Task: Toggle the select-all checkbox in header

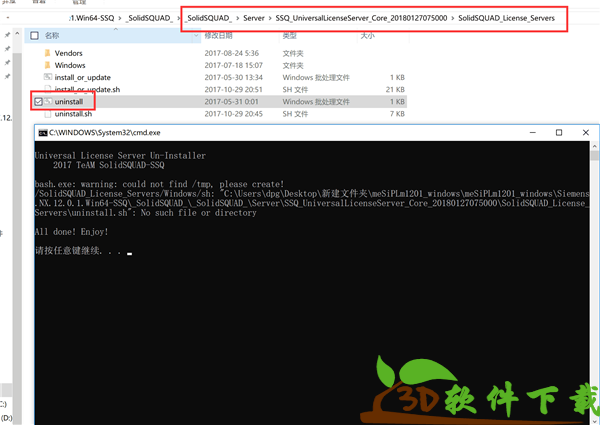Action: tap(34, 36)
